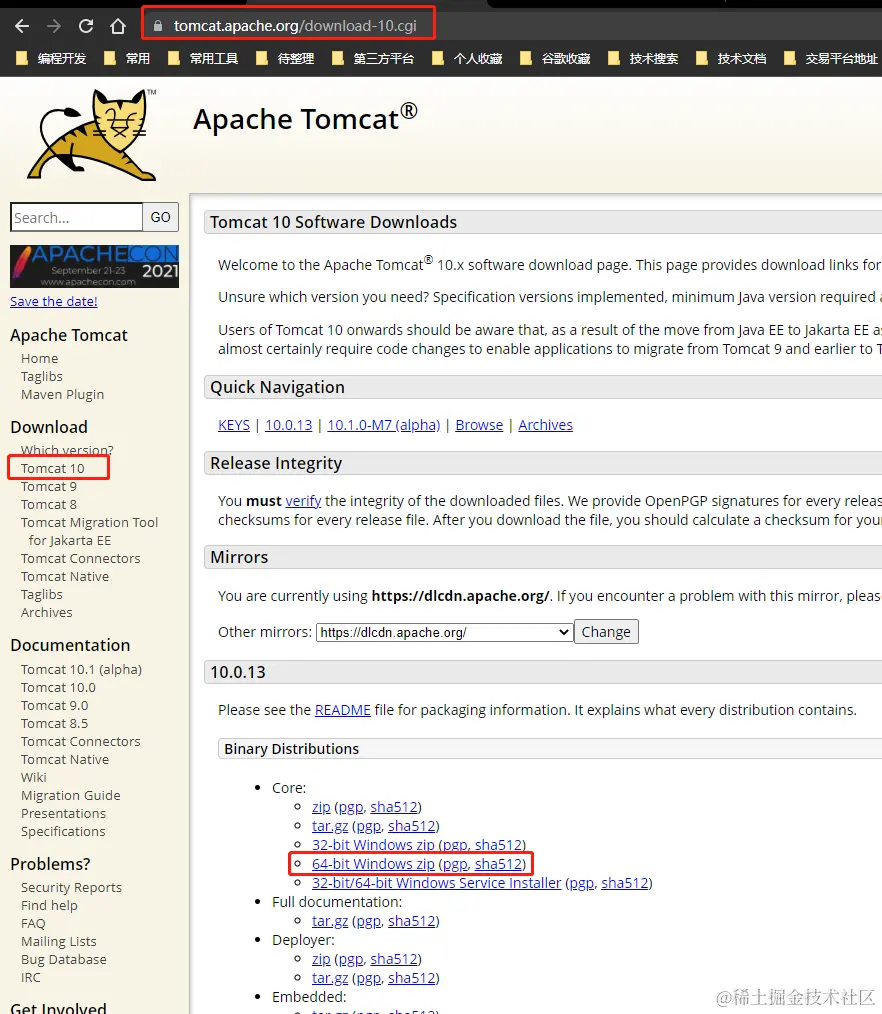The image size is (882, 1014).
Task: Click the browser forward arrow
Action: pos(54,26)
